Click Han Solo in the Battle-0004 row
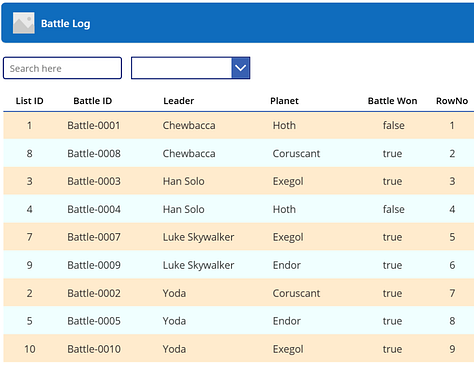Viewport: 474px width, 365px height. pyautogui.click(x=184, y=209)
